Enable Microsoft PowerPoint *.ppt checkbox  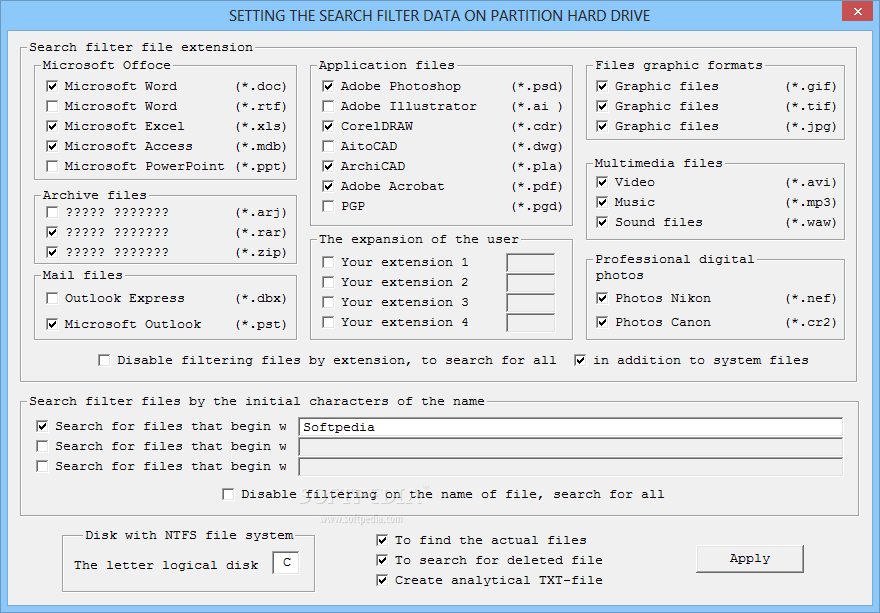point(52,166)
